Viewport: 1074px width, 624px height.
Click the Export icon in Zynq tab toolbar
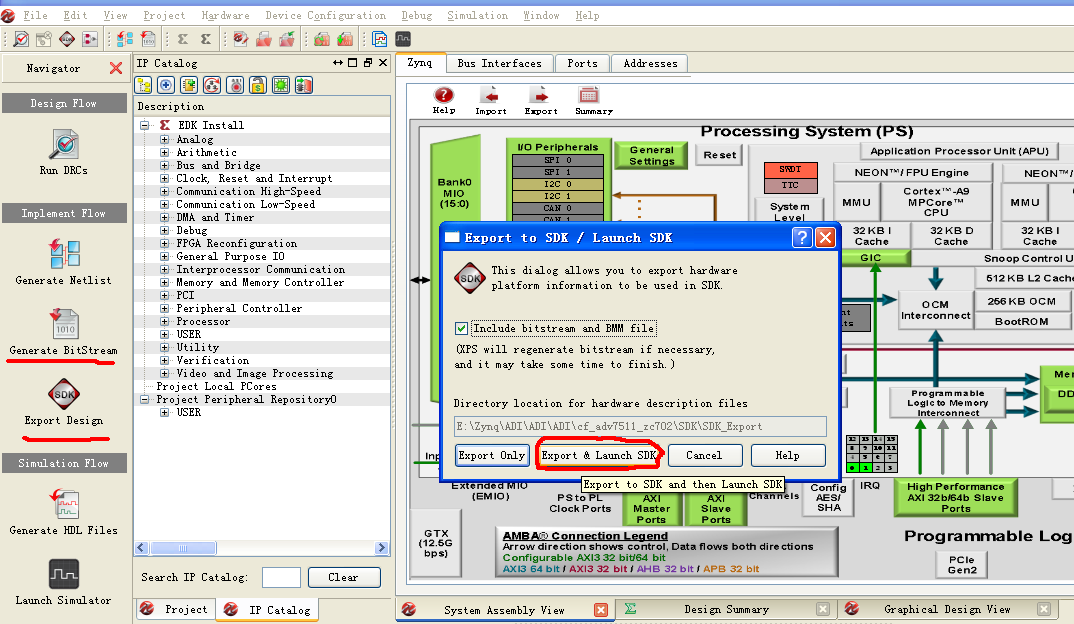pos(540,95)
